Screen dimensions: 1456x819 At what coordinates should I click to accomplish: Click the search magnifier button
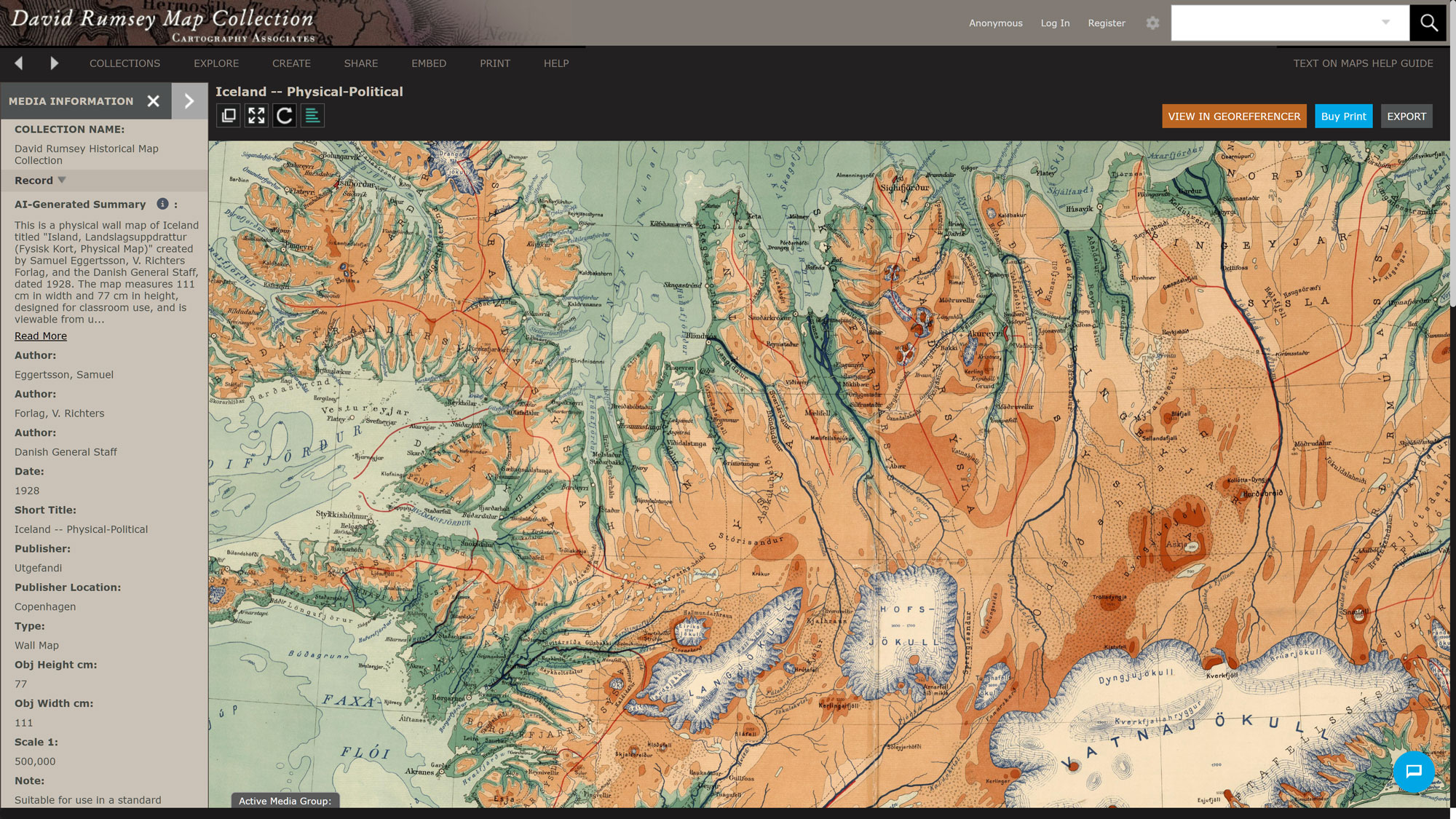point(1428,23)
